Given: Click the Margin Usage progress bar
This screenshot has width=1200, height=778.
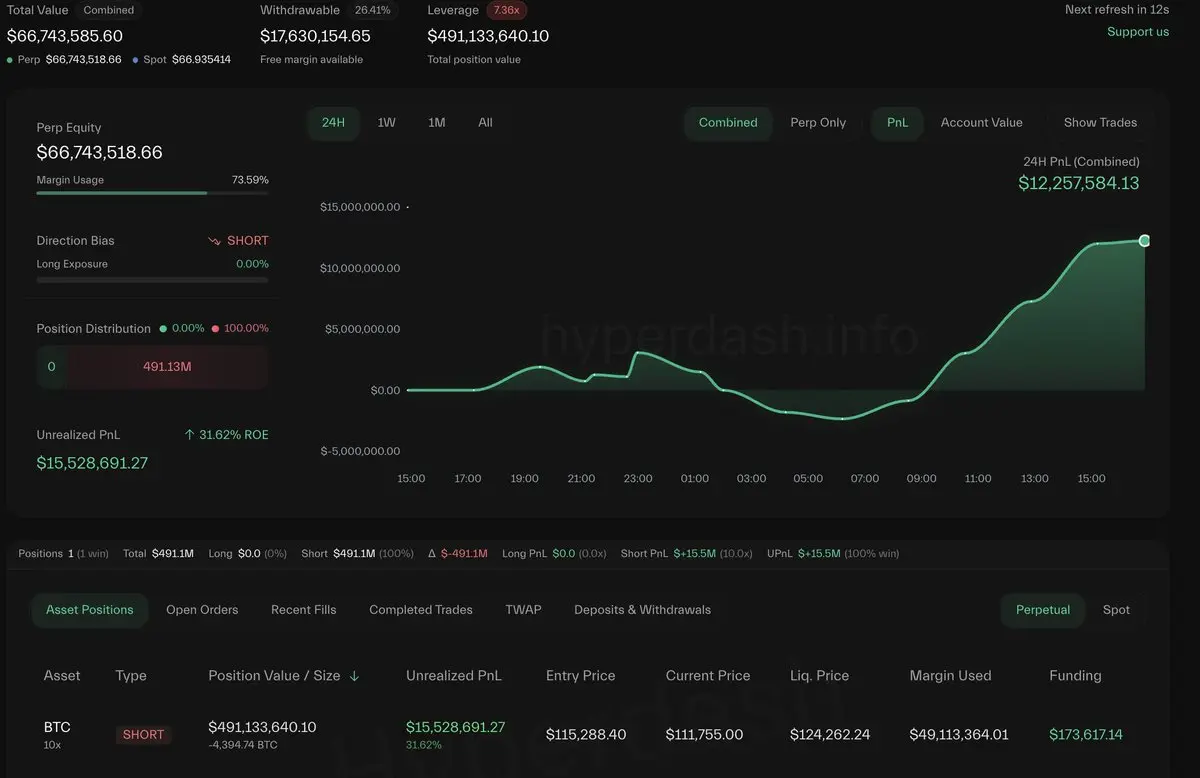Looking at the screenshot, I should point(152,193).
